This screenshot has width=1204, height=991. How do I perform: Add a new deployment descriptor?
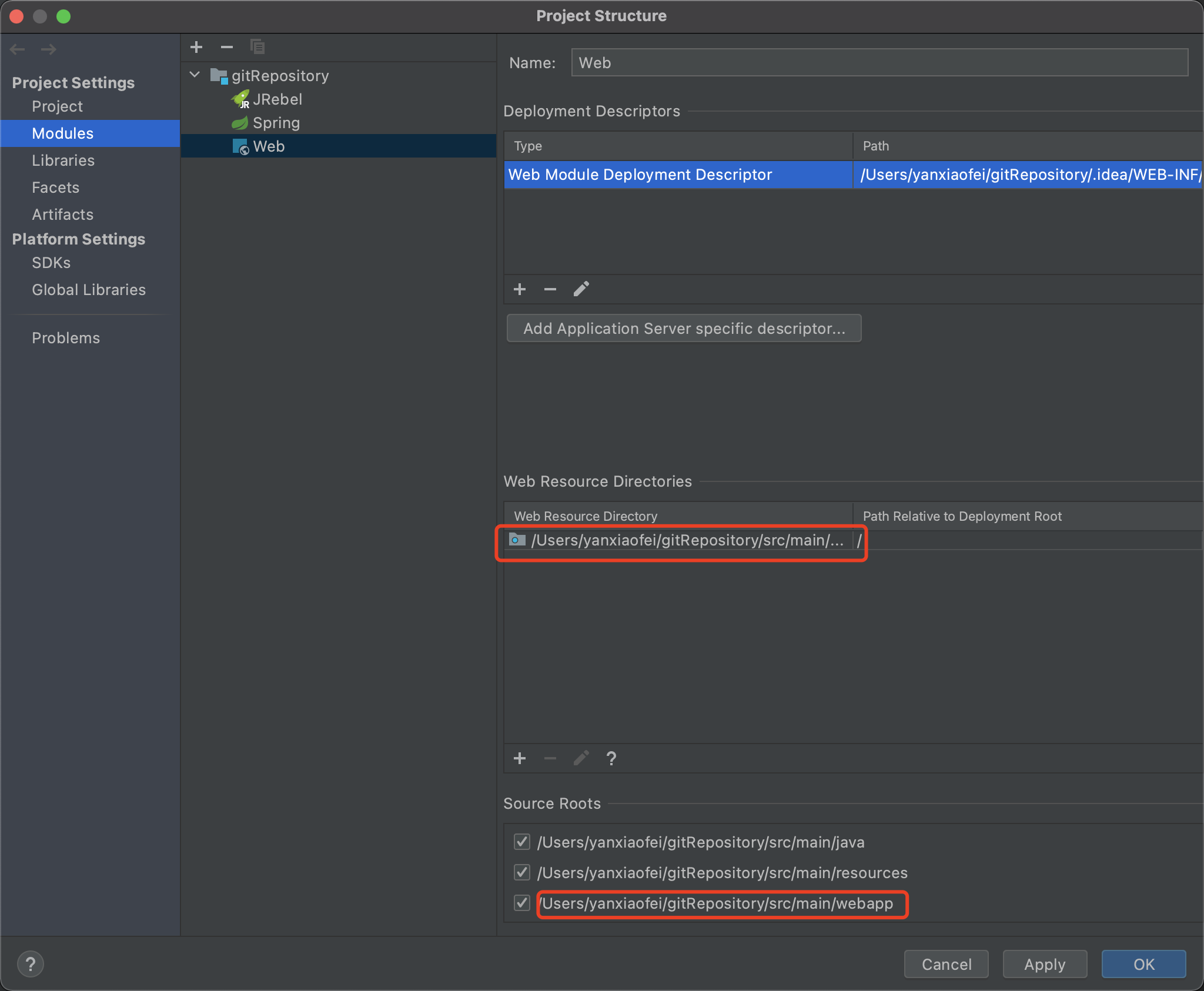tap(520, 289)
